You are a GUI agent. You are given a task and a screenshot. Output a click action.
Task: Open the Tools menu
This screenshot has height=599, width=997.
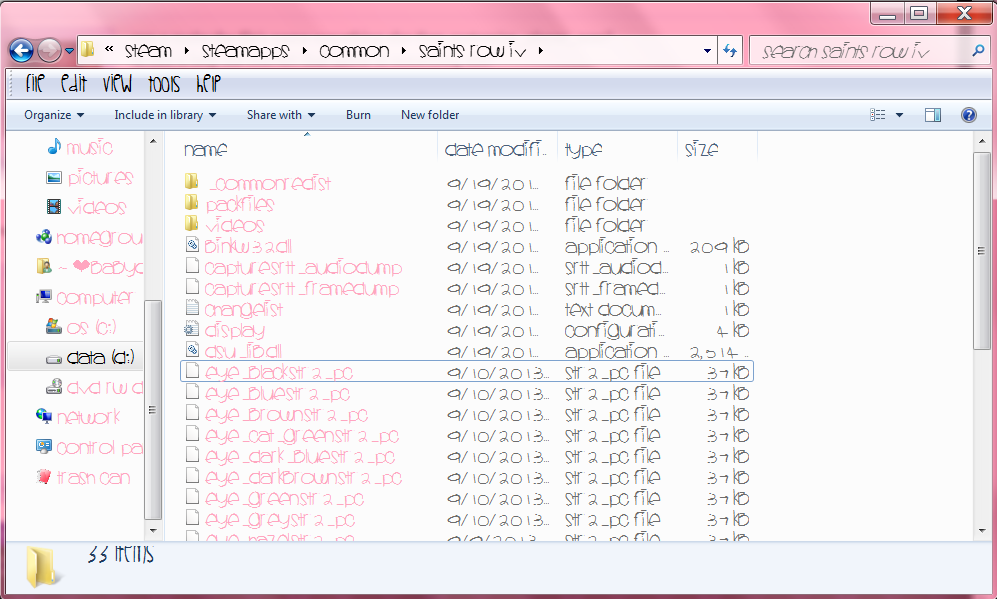pyautogui.click(x=164, y=83)
